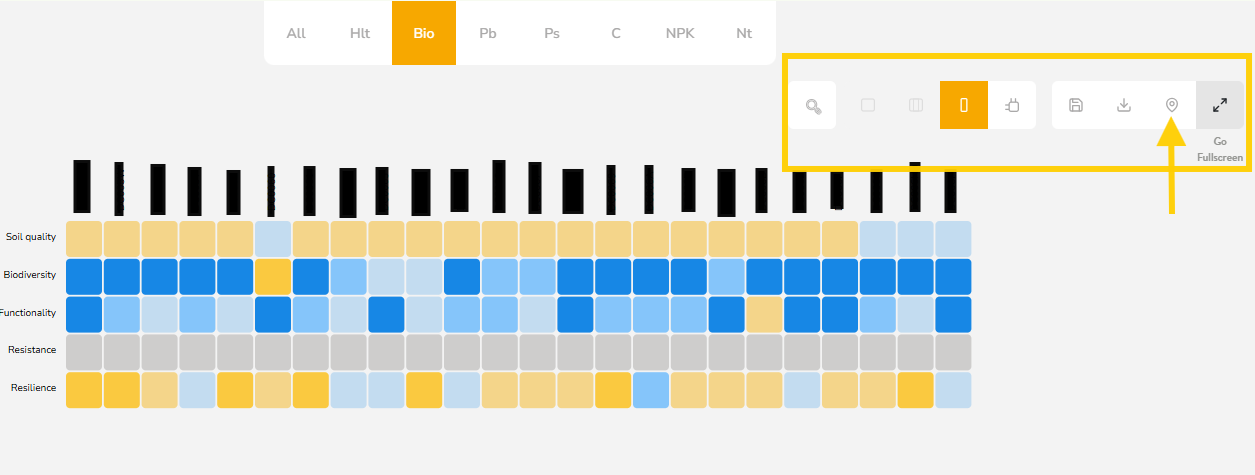Switch to the Nt tab
Viewport: 1255px width, 475px height.
tap(744, 33)
